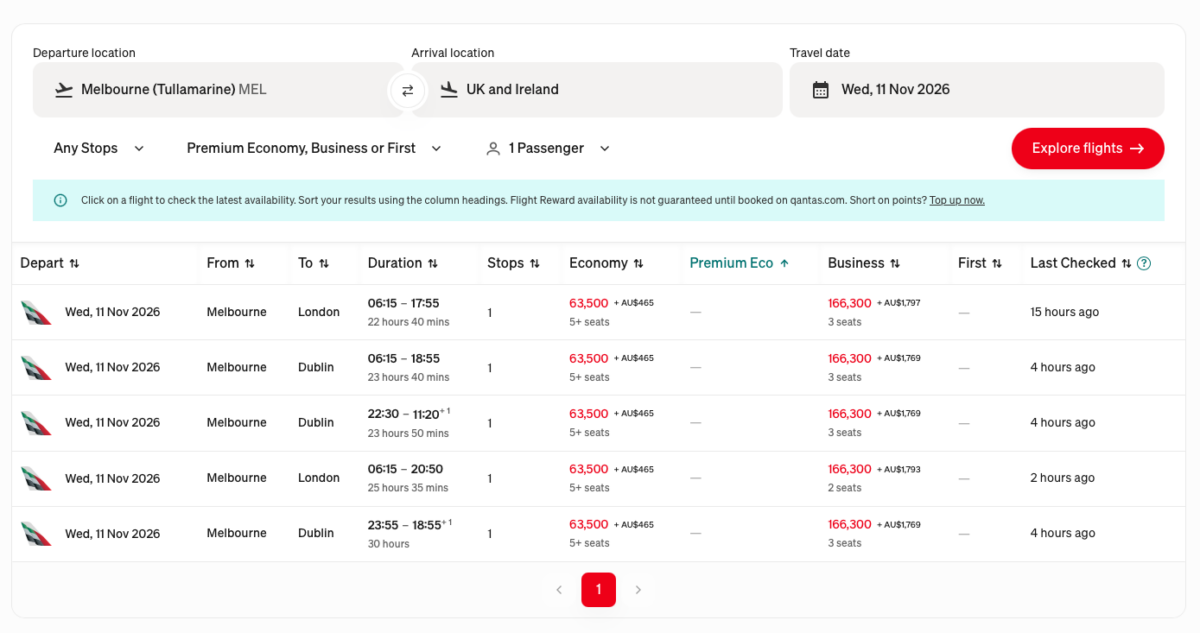
Task: Click the Explore flights button
Action: point(1087,148)
